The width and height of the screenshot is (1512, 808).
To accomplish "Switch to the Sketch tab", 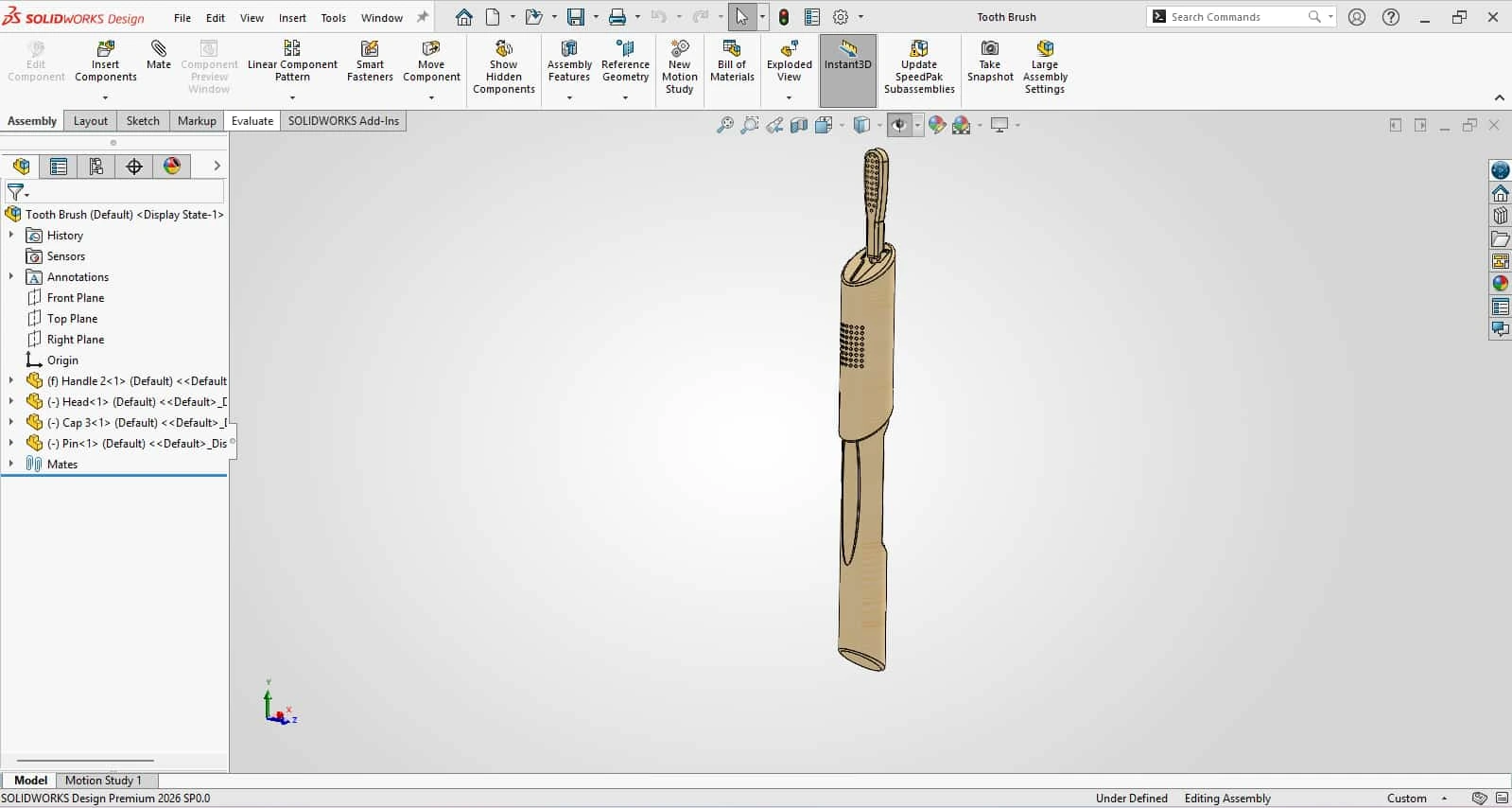I will [143, 121].
